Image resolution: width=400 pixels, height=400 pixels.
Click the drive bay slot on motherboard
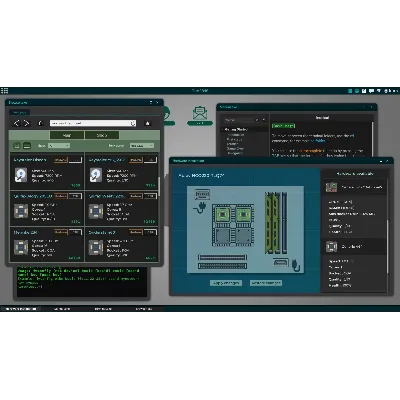[x=280, y=262]
